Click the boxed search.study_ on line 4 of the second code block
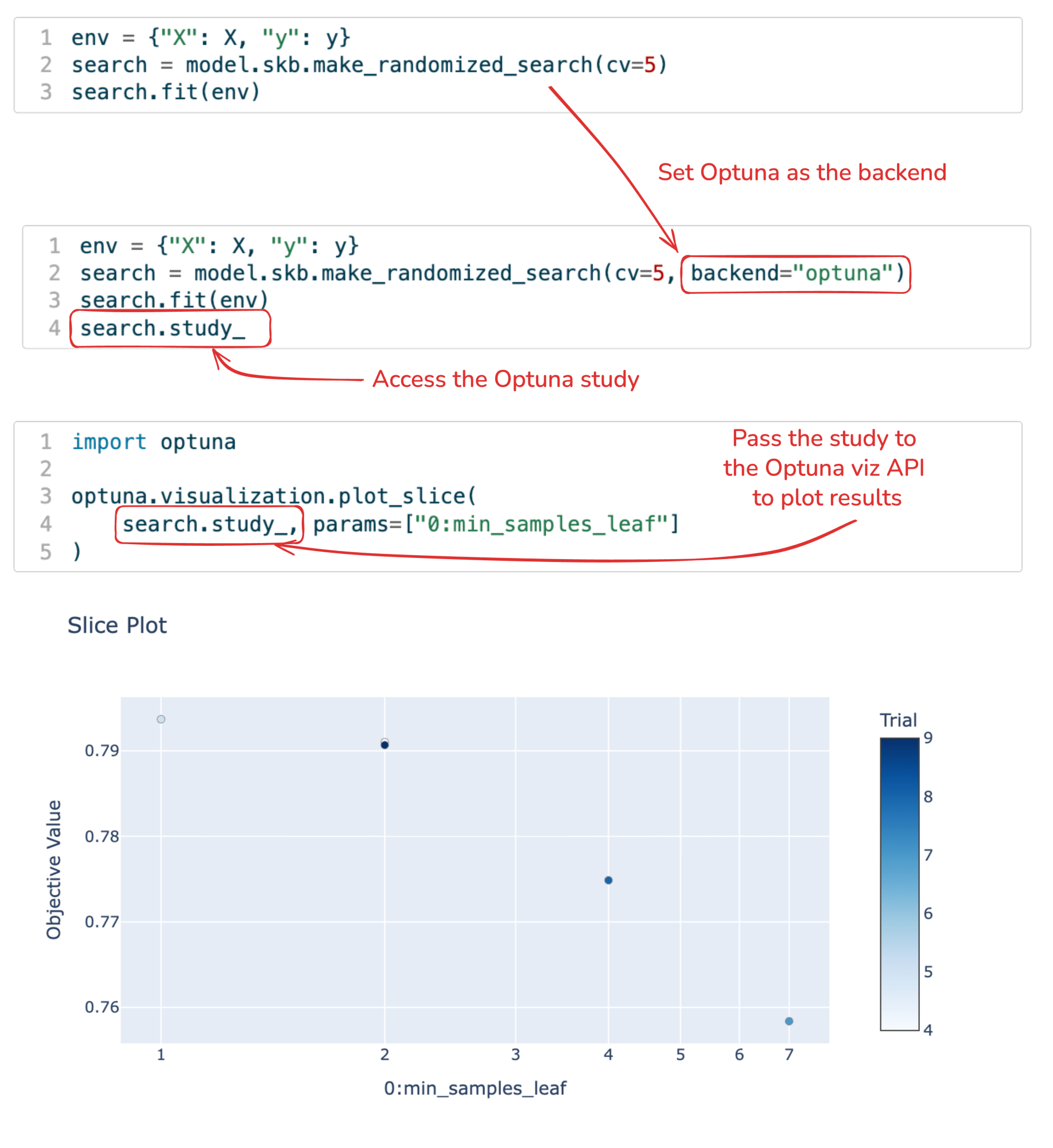1053x1148 pixels. click(x=163, y=329)
